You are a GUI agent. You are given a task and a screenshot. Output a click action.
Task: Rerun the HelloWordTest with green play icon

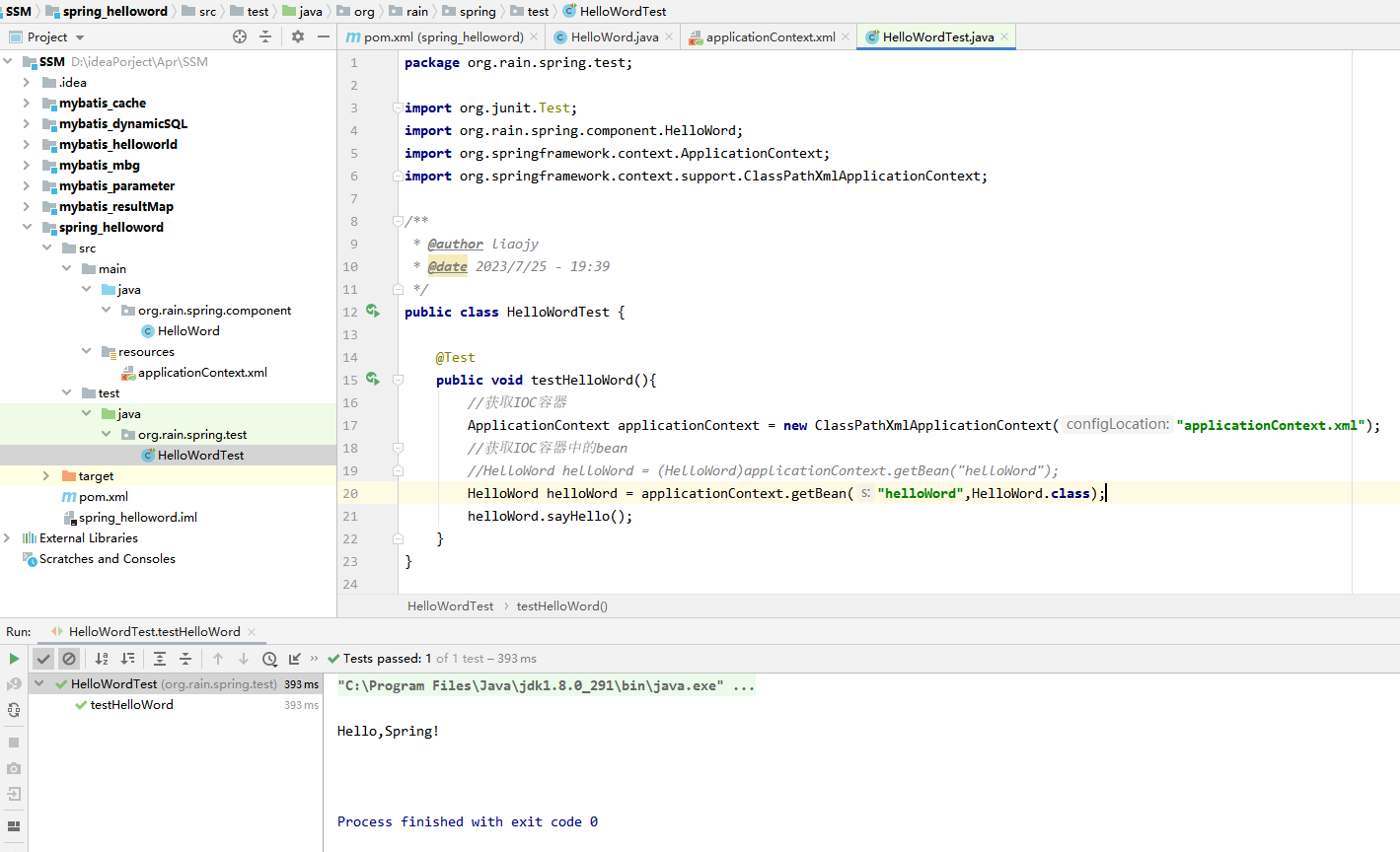[14, 659]
